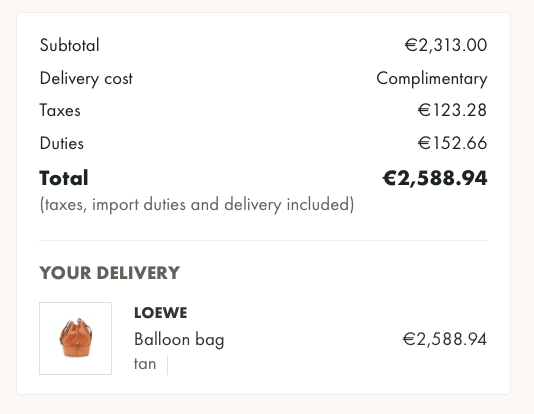Select the taxes and duties included note
The width and height of the screenshot is (534, 414).
coord(197,205)
